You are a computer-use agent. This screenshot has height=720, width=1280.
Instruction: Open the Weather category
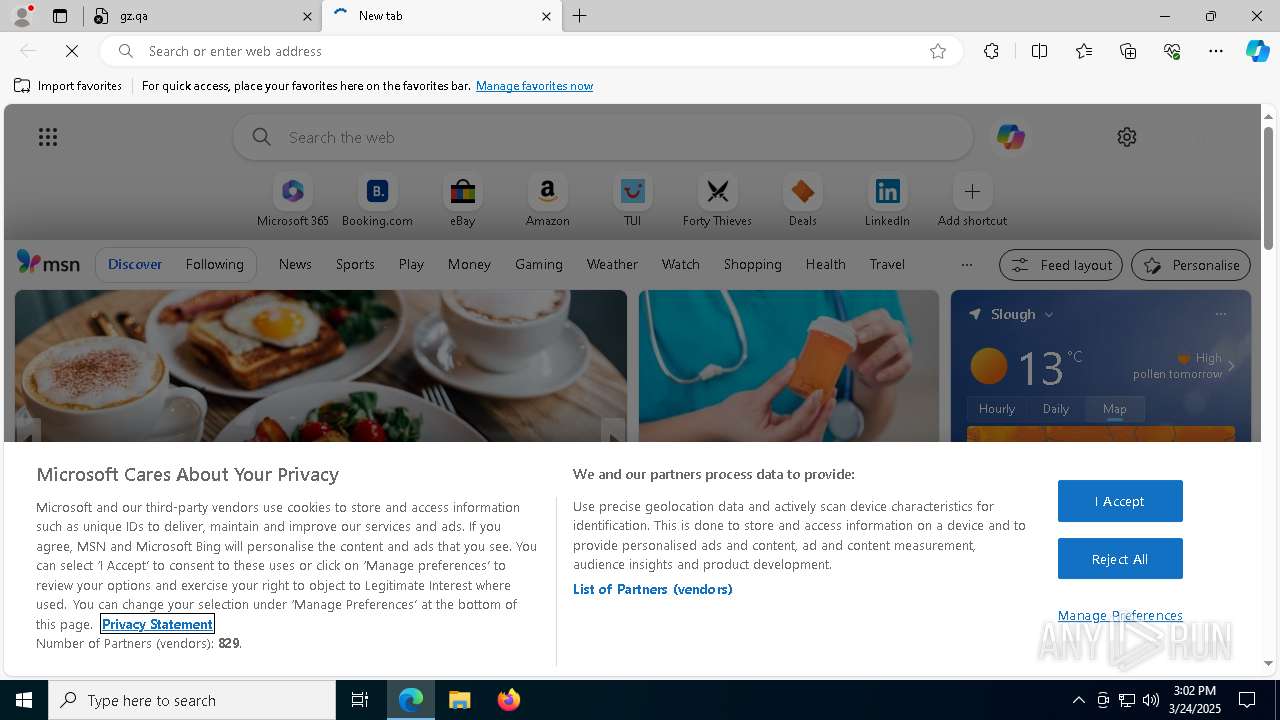click(612, 264)
